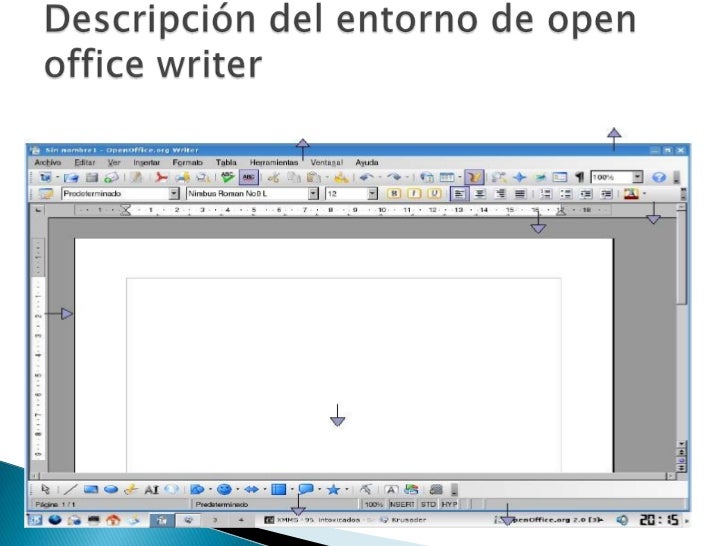Click the blue Help question mark icon
The width and height of the screenshot is (728, 546).
click(659, 177)
